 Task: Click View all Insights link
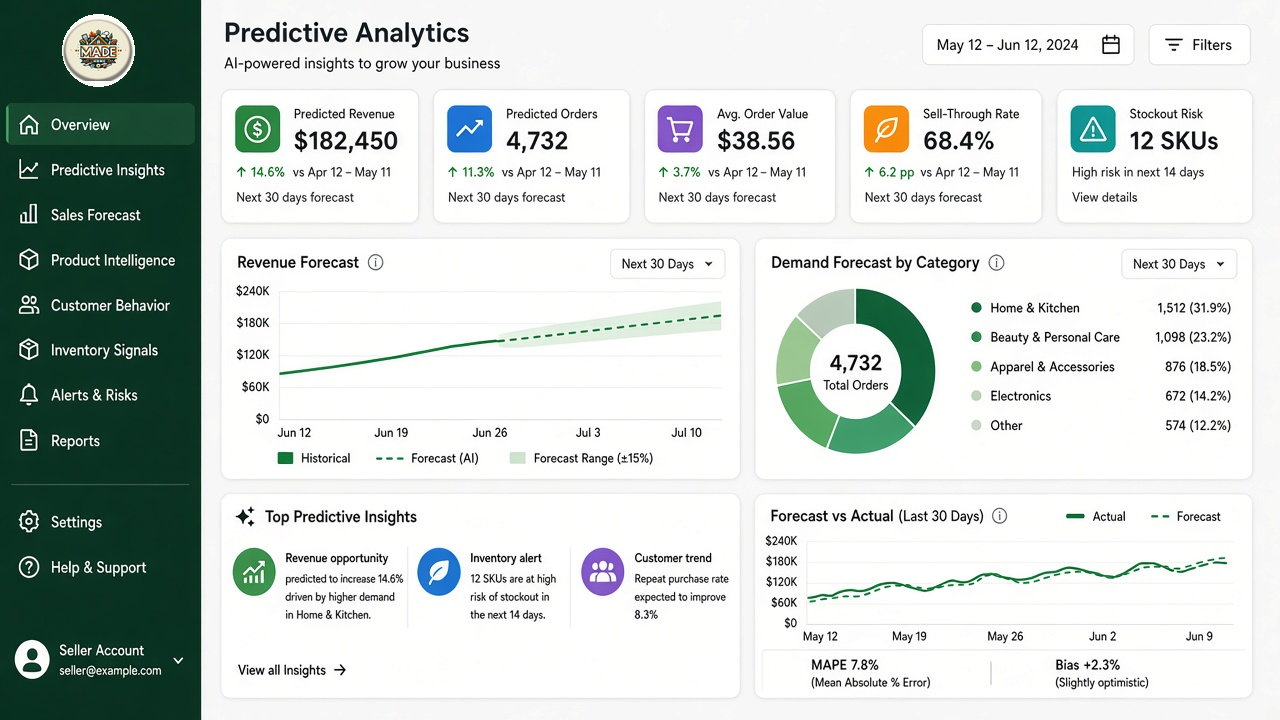tap(292, 670)
